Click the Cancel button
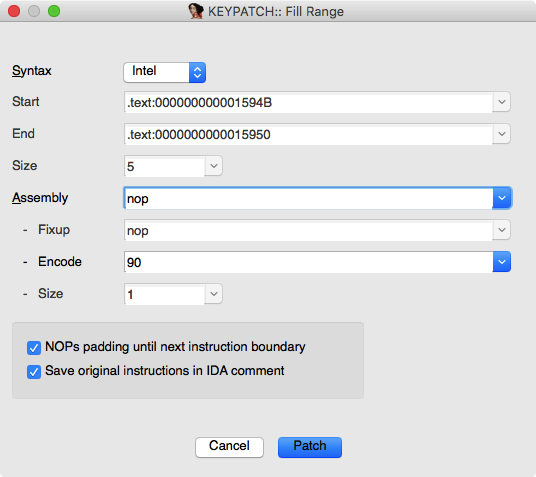 [229, 447]
